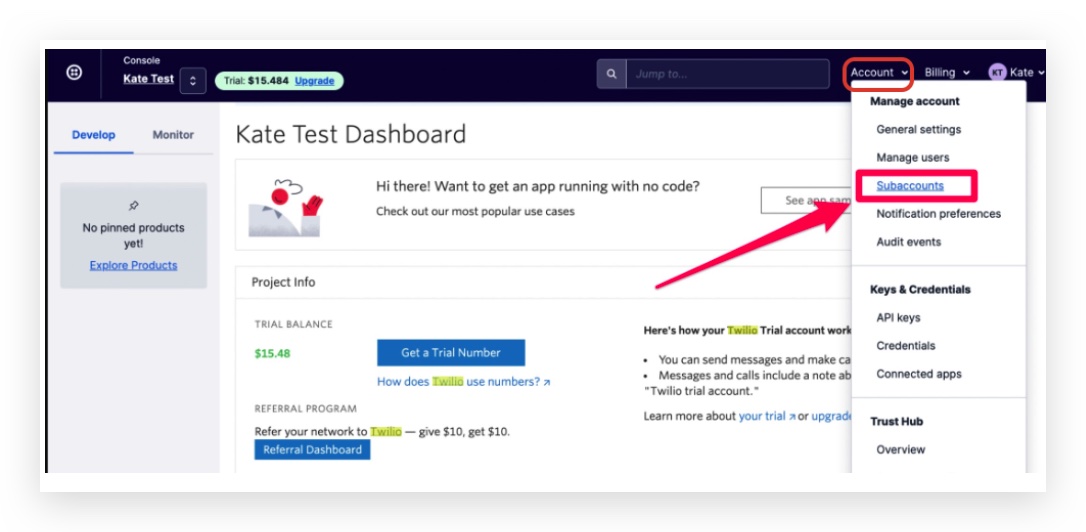Click the KT user avatar icon

(997, 73)
